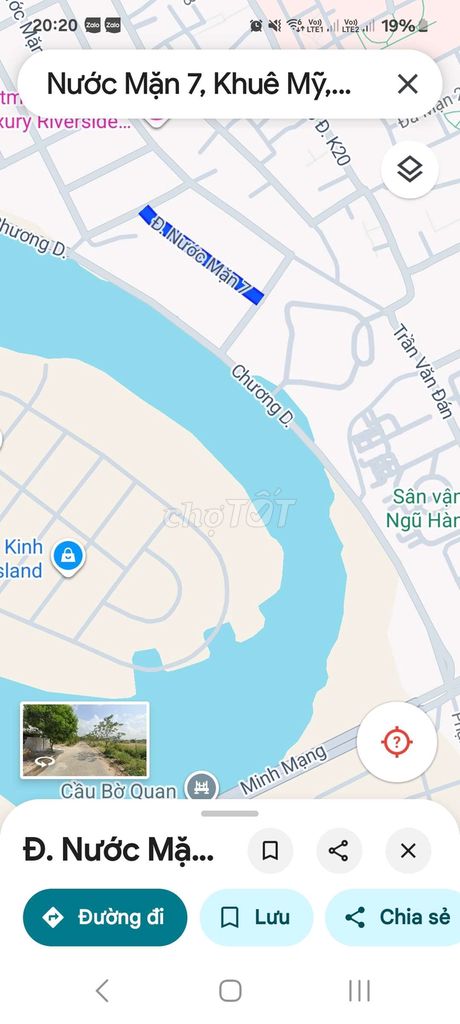Tap the Lưu save chip
This screenshot has width=460, height=1024.
pos(256,918)
